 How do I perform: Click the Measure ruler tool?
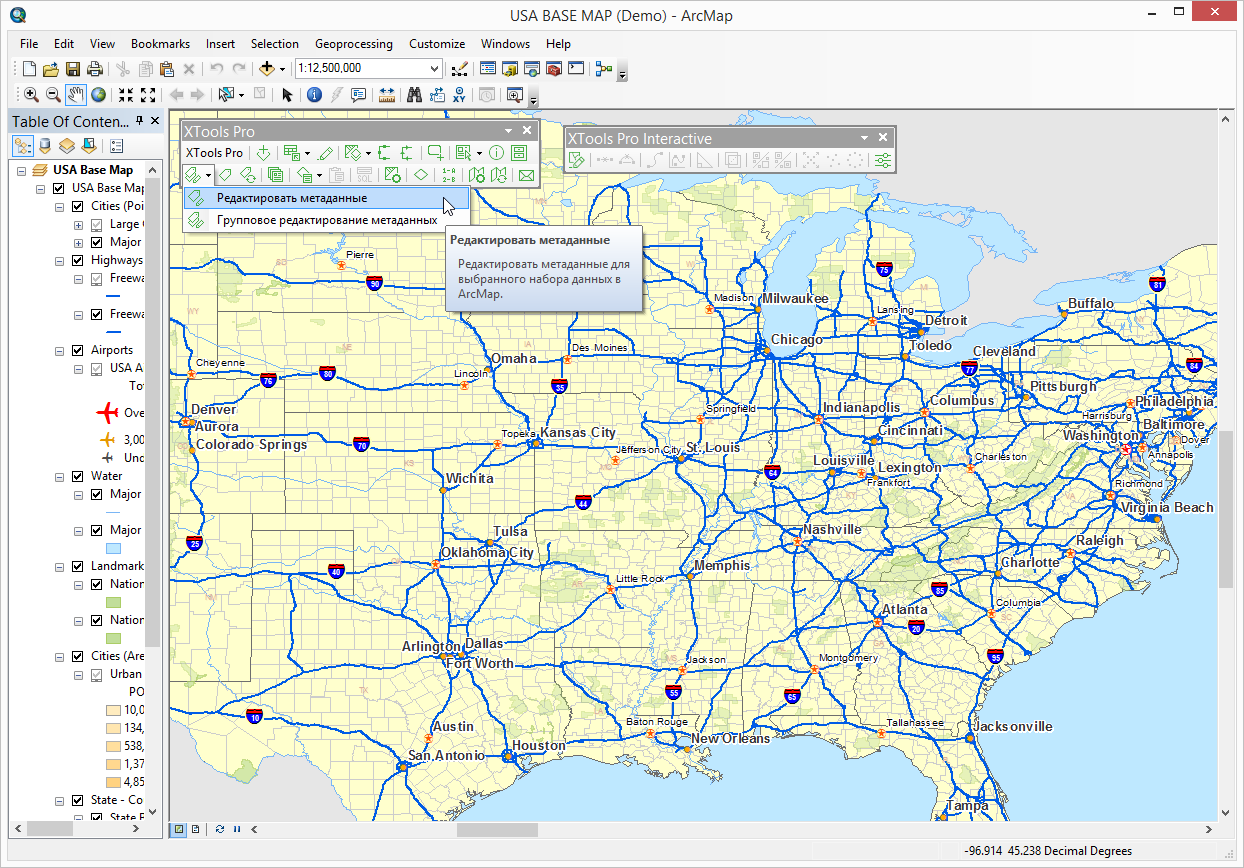coord(387,95)
